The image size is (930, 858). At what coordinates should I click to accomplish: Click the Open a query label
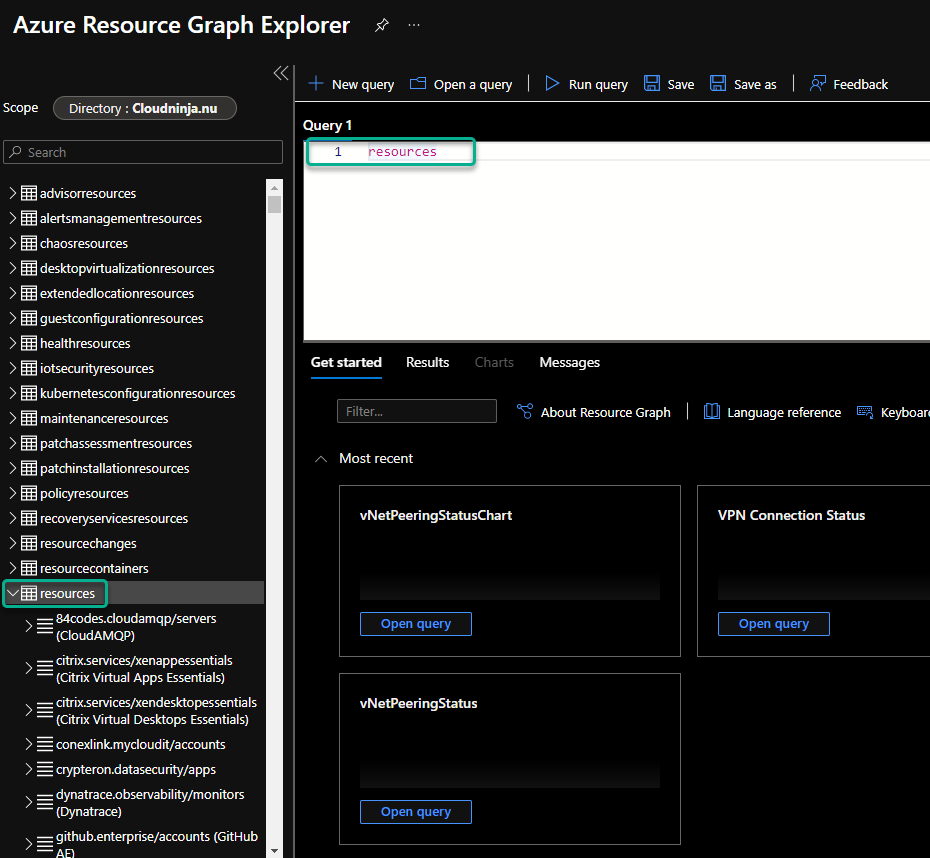[x=473, y=85]
